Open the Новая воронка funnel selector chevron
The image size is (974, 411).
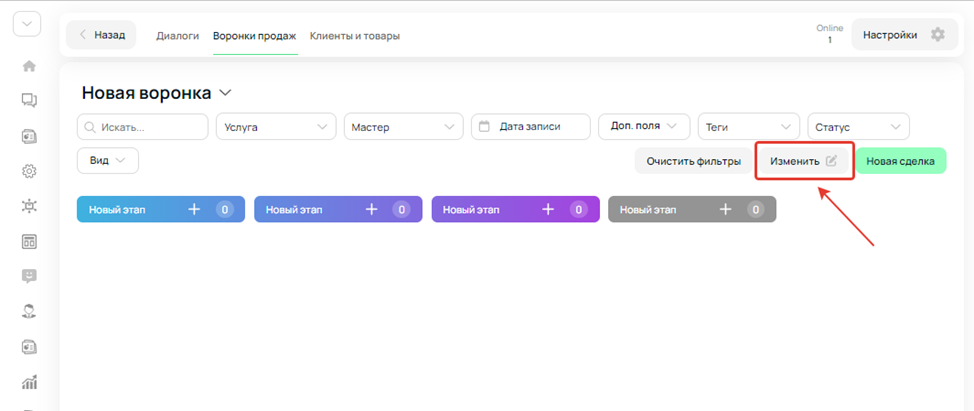point(225,93)
